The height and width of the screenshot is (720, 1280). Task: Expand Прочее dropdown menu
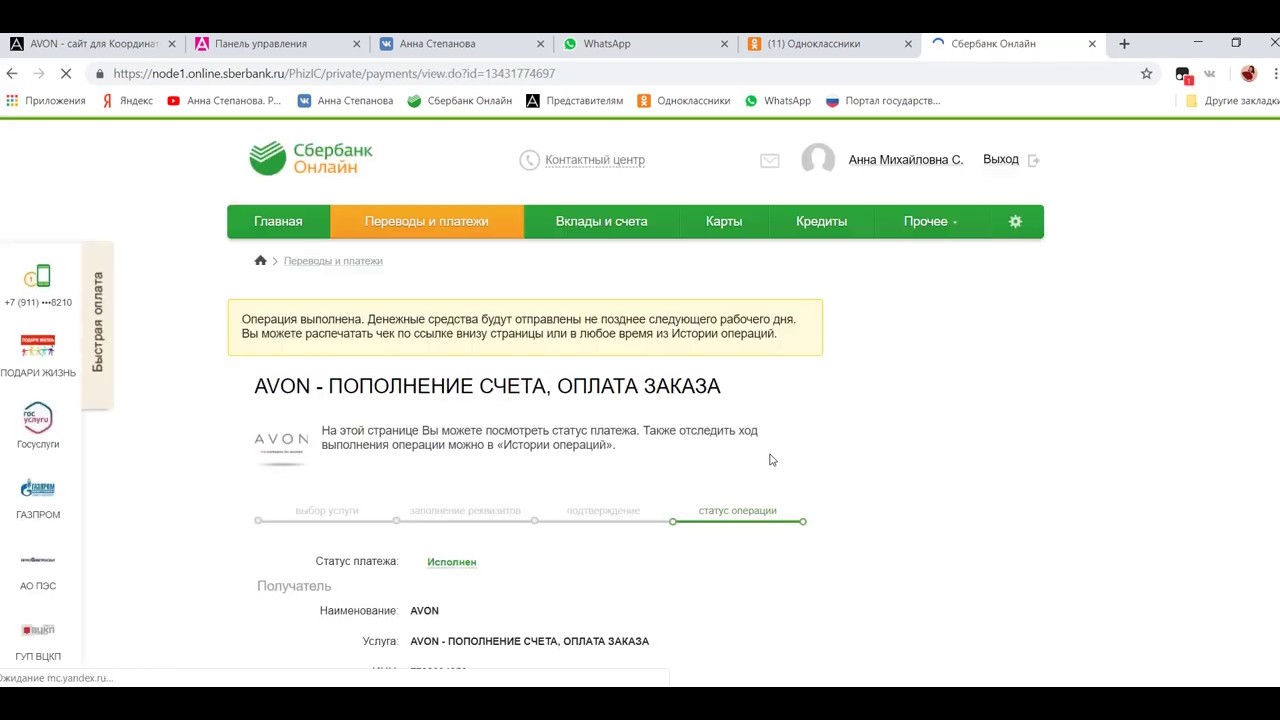[931, 222]
